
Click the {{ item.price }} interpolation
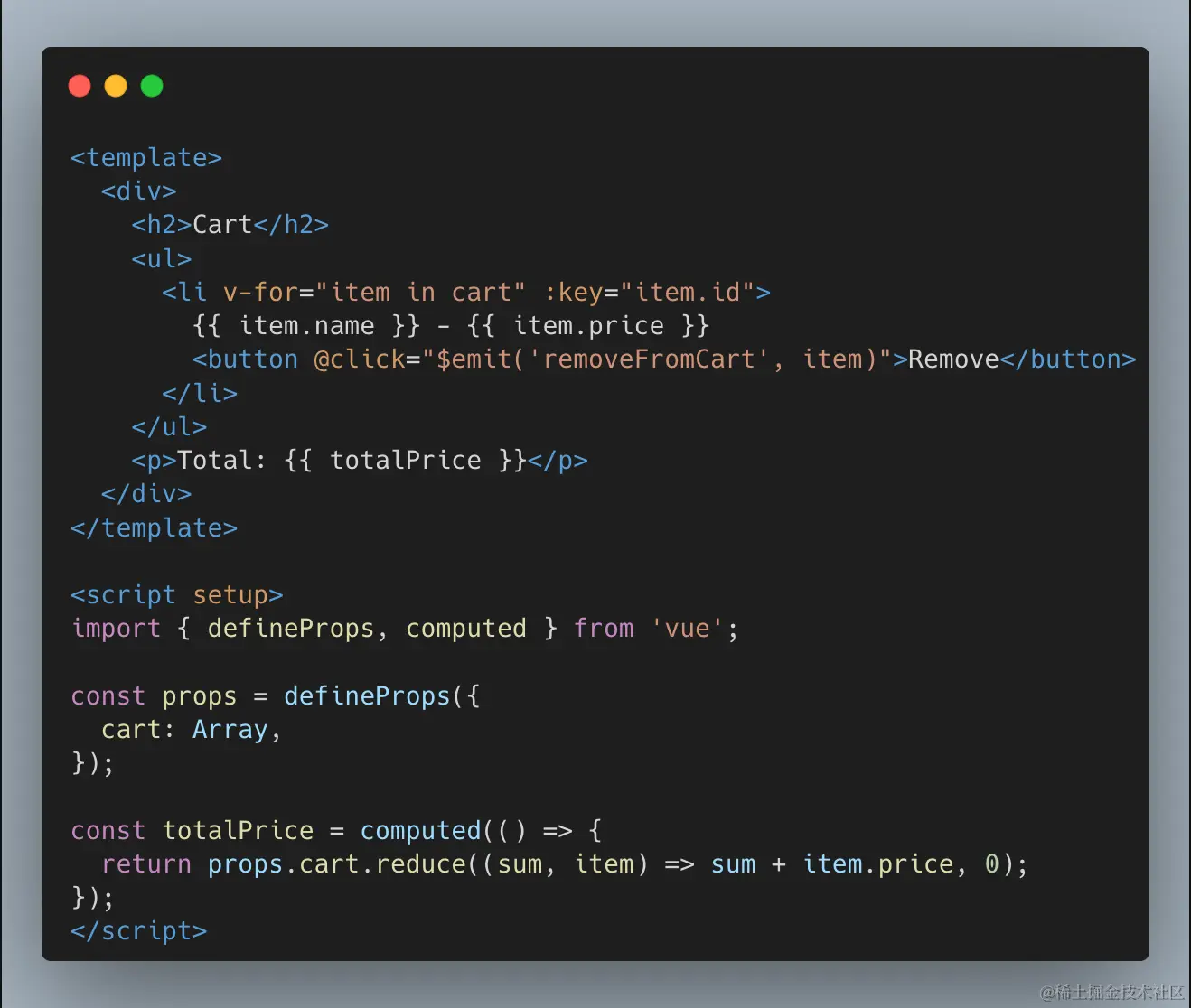coord(588,326)
